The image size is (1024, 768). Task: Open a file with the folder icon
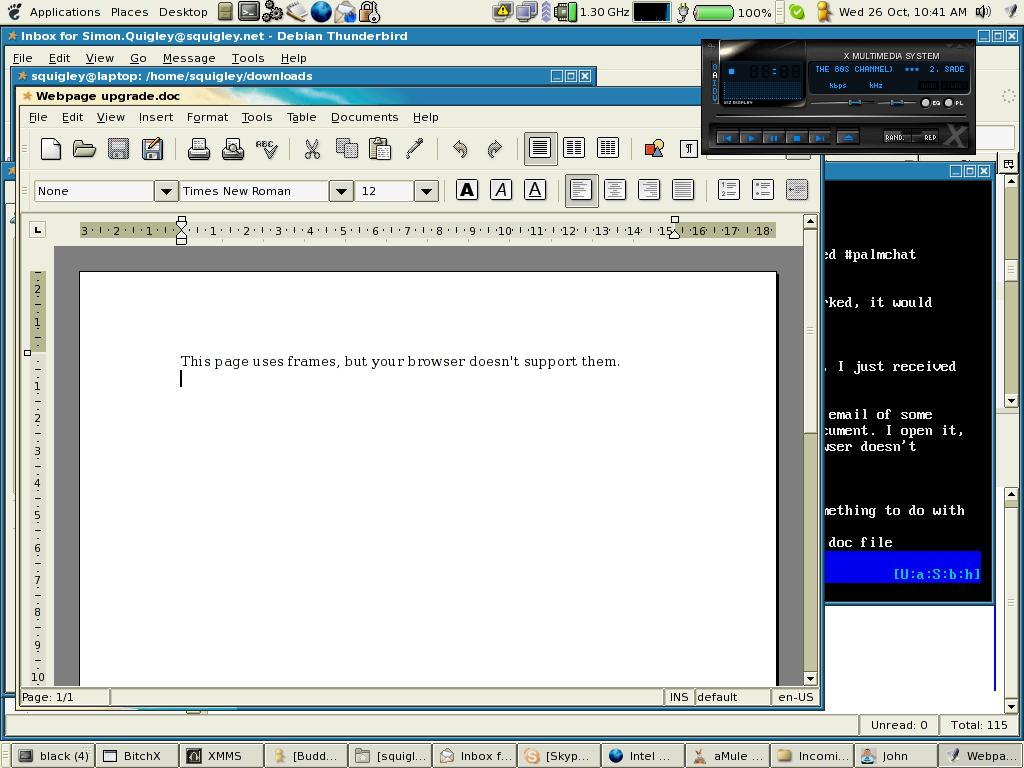[84, 149]
